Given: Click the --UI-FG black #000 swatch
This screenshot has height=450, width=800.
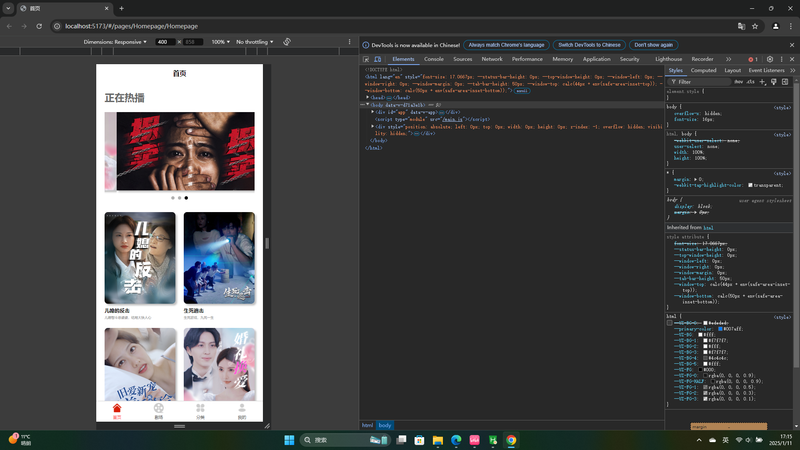Looking at the screenshot, I should [x=701, y=369].
